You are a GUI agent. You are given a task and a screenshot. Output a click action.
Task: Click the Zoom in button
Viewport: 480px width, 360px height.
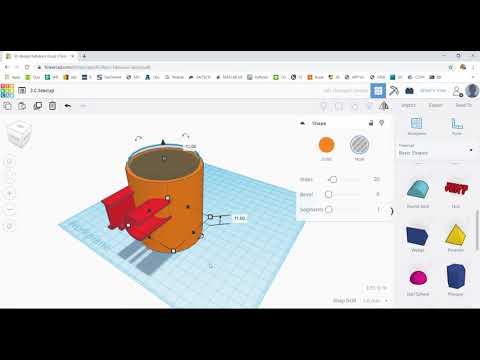pyautogui.click(x=10, y=193)
